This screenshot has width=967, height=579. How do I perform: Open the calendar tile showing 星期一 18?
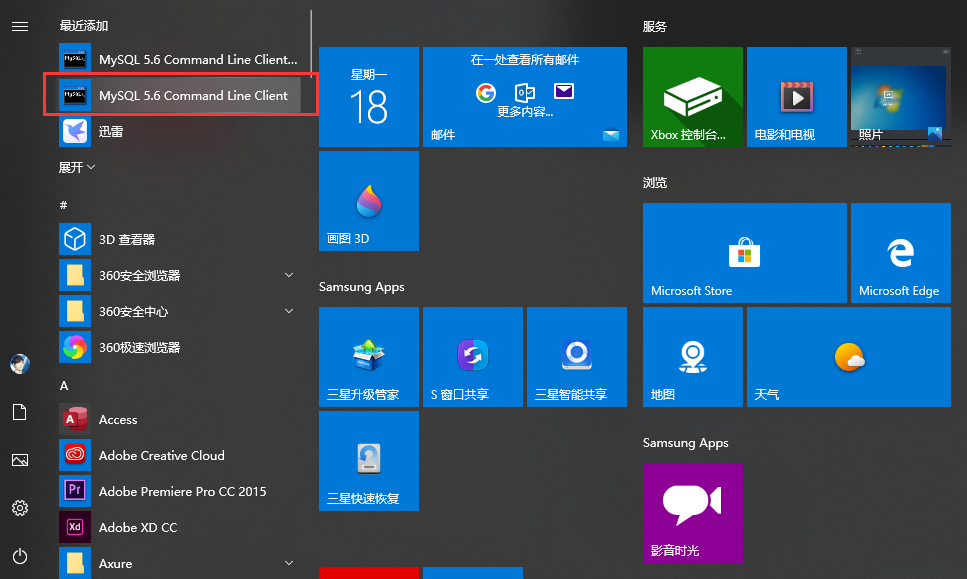[369, 97]
